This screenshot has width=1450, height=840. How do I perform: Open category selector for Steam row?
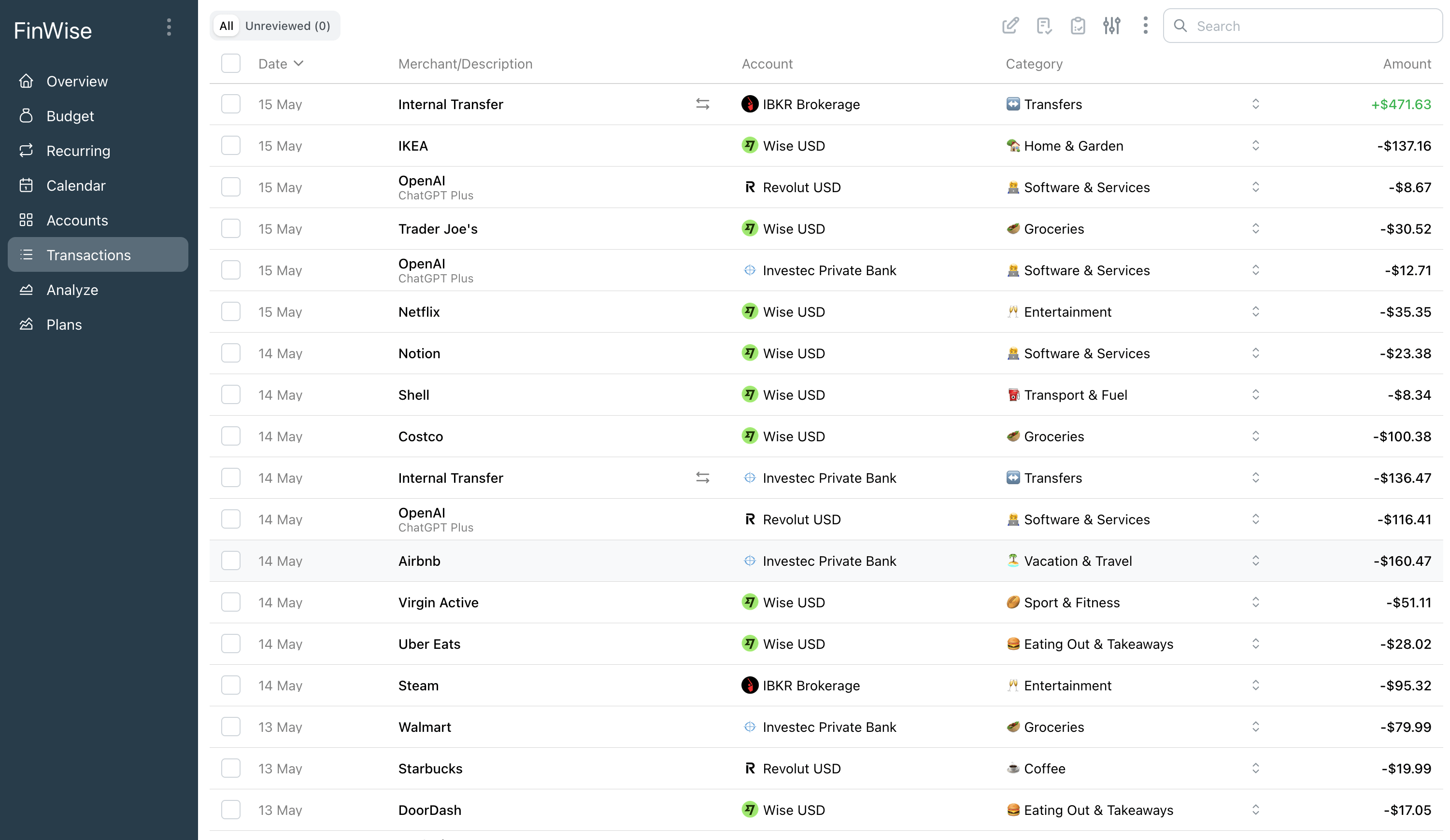click(1255, 686)
